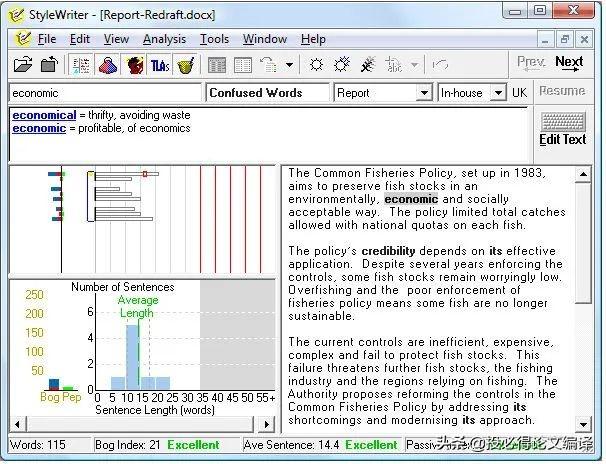Click the keyboard icon above Edit Text
Screen dimensions: 606x464
[563, 121]
